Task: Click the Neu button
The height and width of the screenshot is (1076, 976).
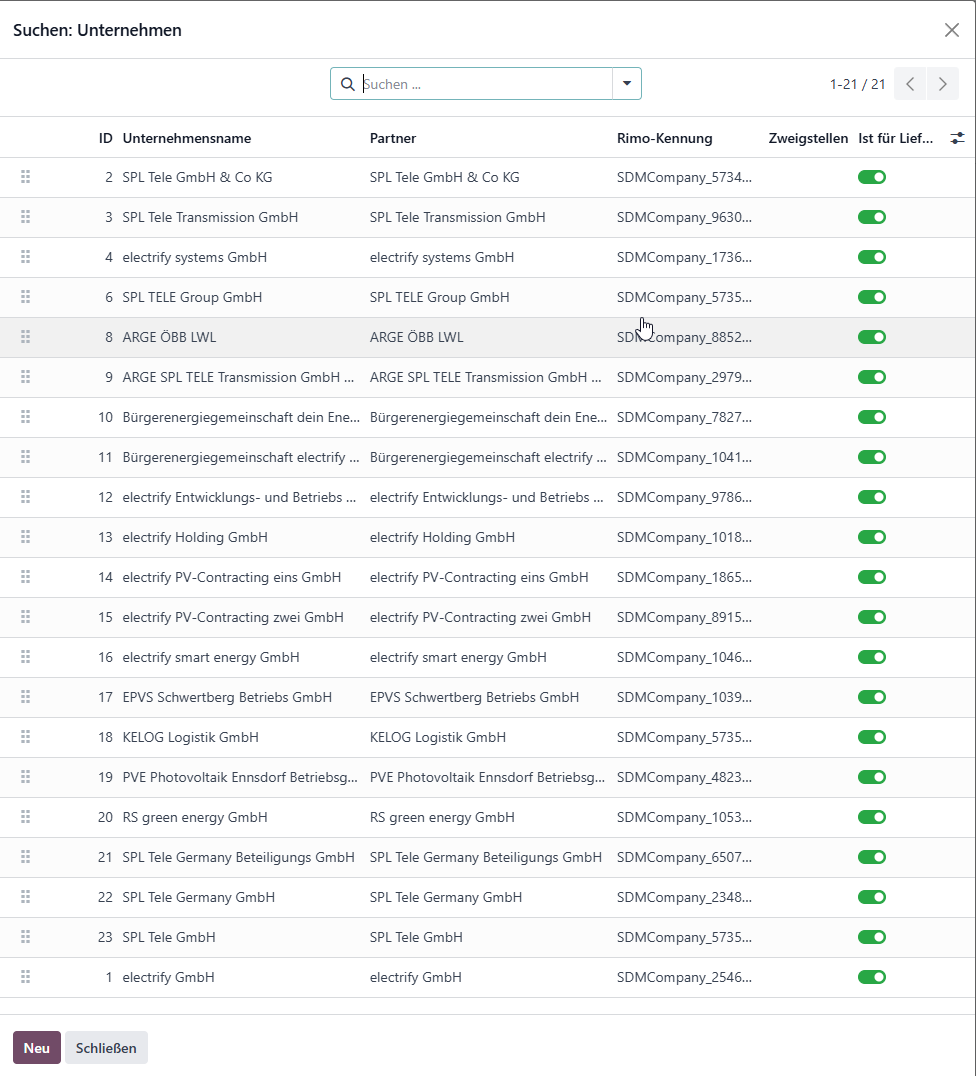Action: coord(37,1048)
